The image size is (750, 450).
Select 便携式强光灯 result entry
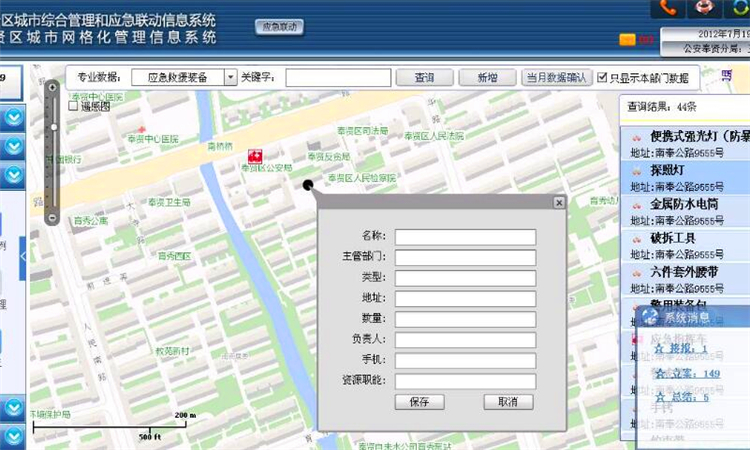(685, 143)
